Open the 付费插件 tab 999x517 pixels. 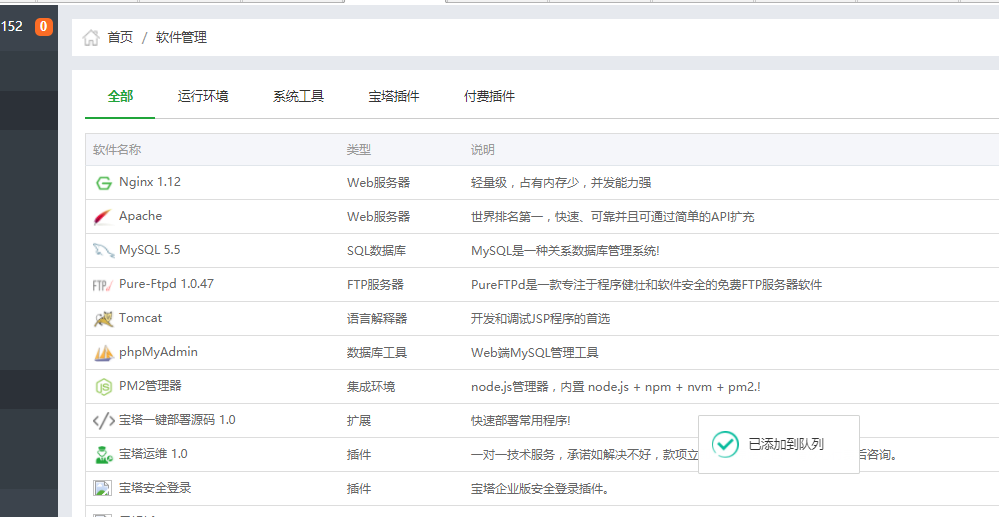pyautogui.click(x=489, y=96)
